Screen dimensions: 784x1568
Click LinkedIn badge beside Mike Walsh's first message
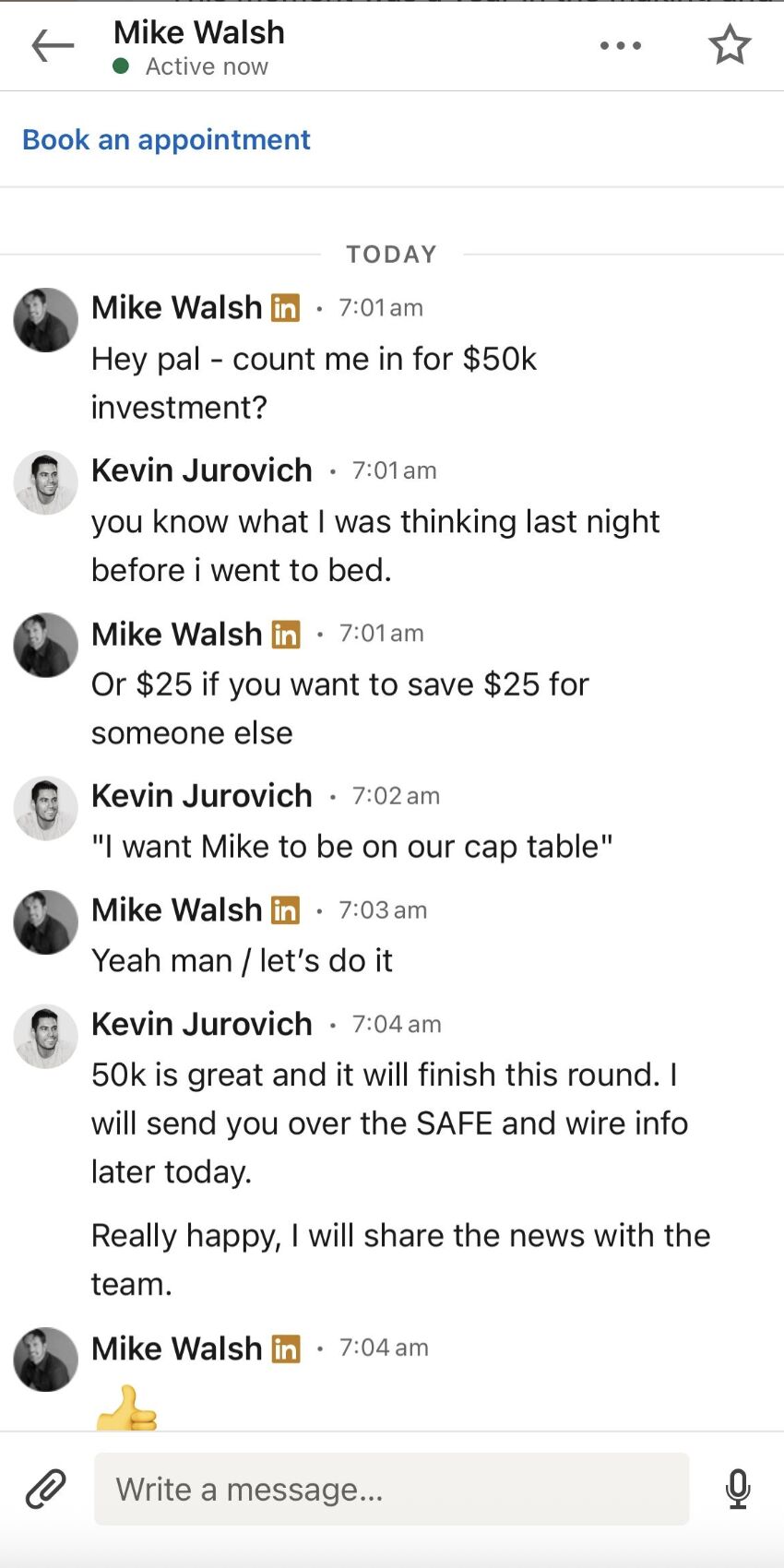click(285, 308)
